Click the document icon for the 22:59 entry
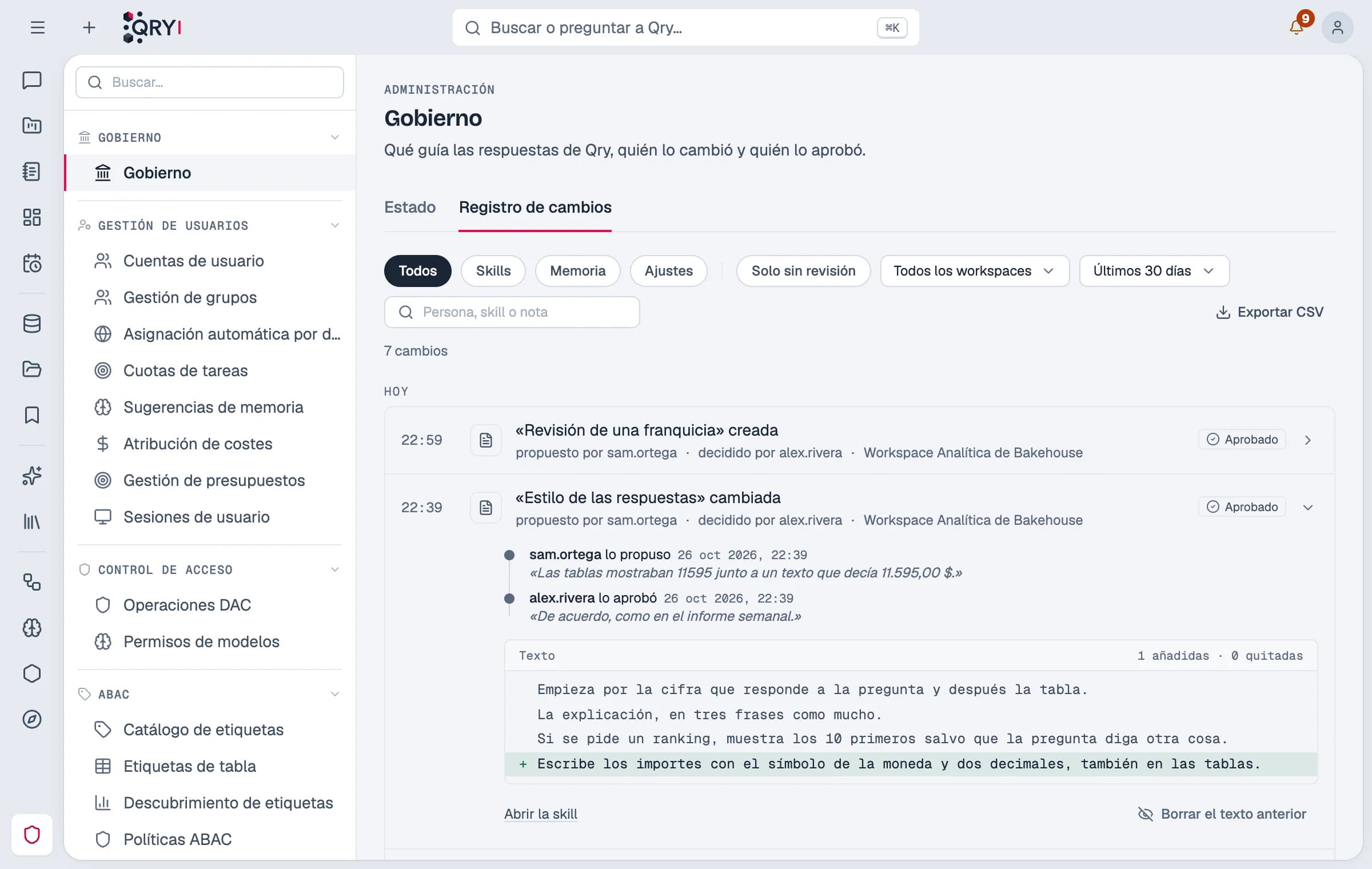The image size is (1372, 869). (486, 440)
